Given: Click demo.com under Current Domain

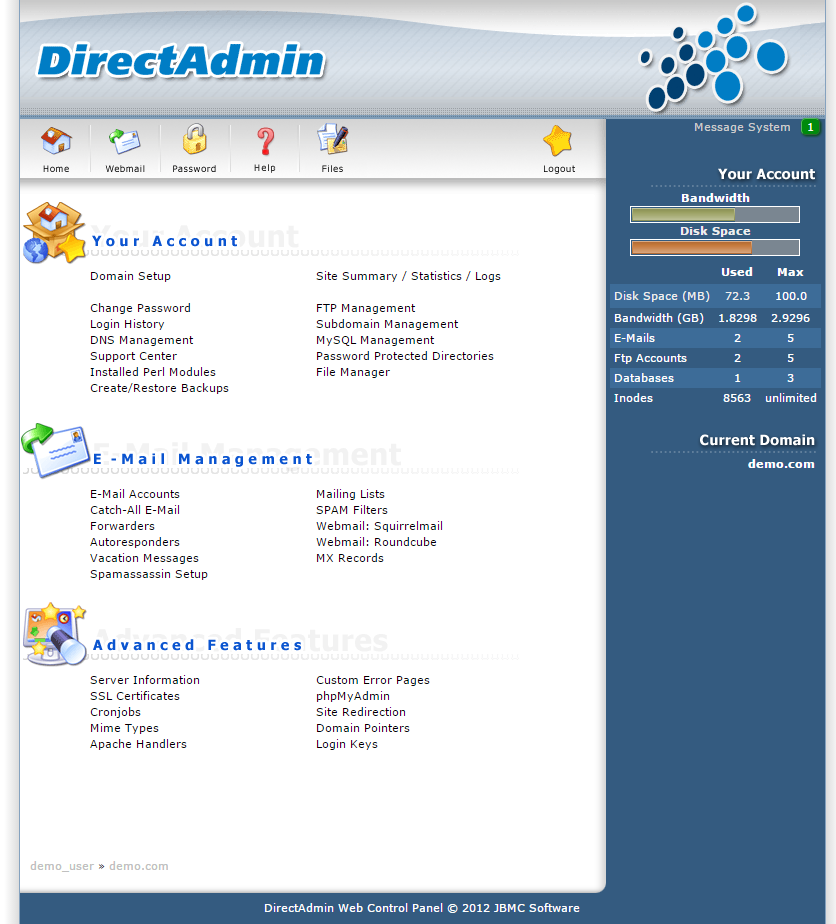Looking at the screenshot, I should (x=781, y=464).
